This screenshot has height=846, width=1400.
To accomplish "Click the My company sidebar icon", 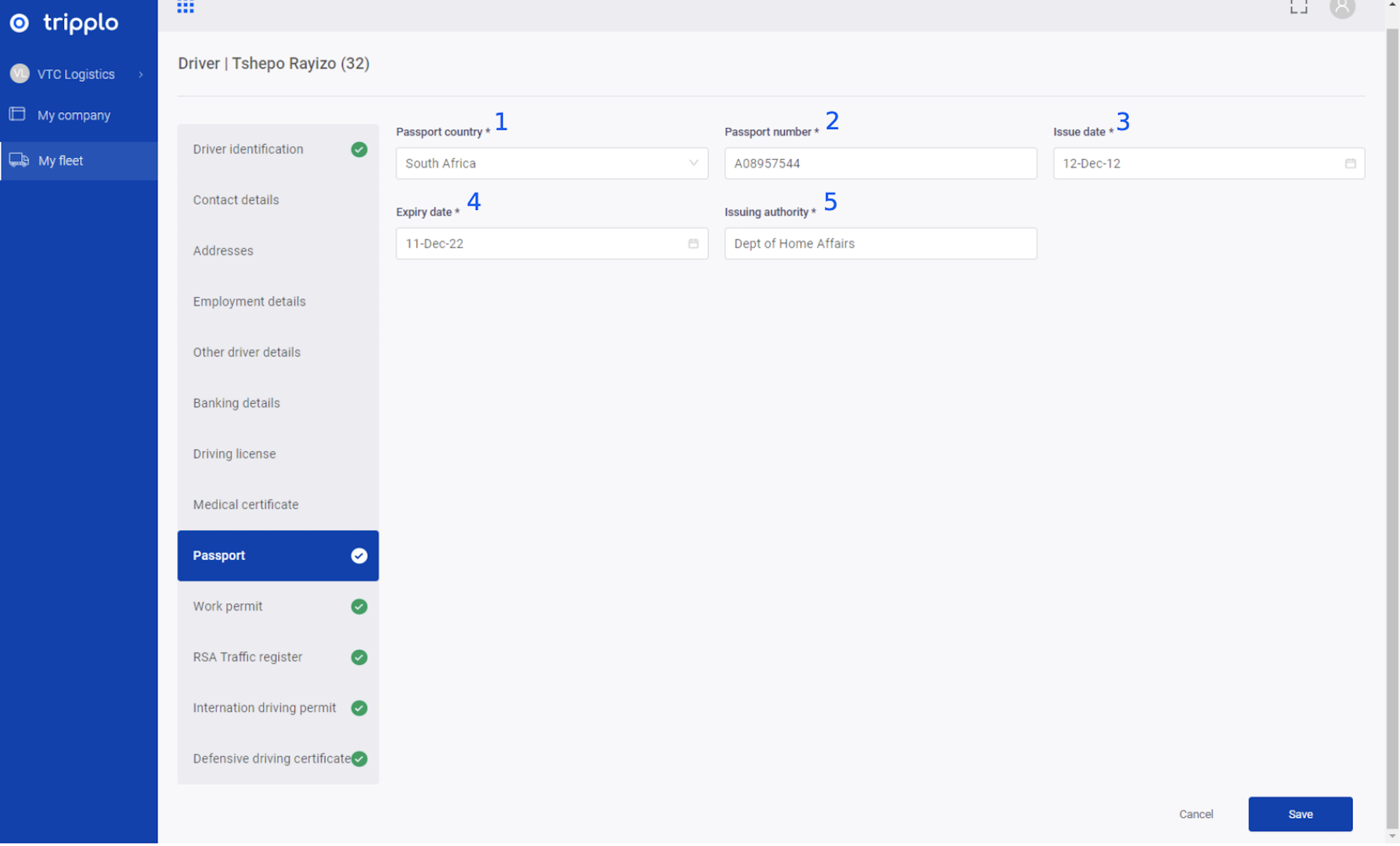I will point(17,115).
